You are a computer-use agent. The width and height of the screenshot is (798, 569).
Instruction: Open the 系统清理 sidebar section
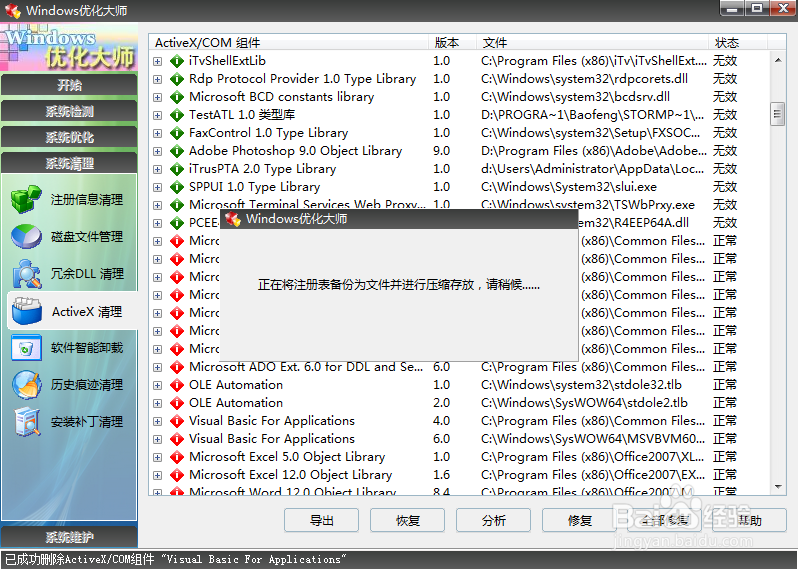tap(69, 163)
